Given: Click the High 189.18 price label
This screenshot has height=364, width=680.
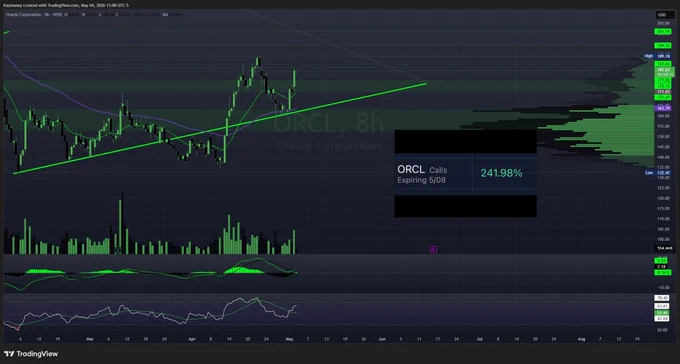Looking at the screenshot, I should coord(657,56).
